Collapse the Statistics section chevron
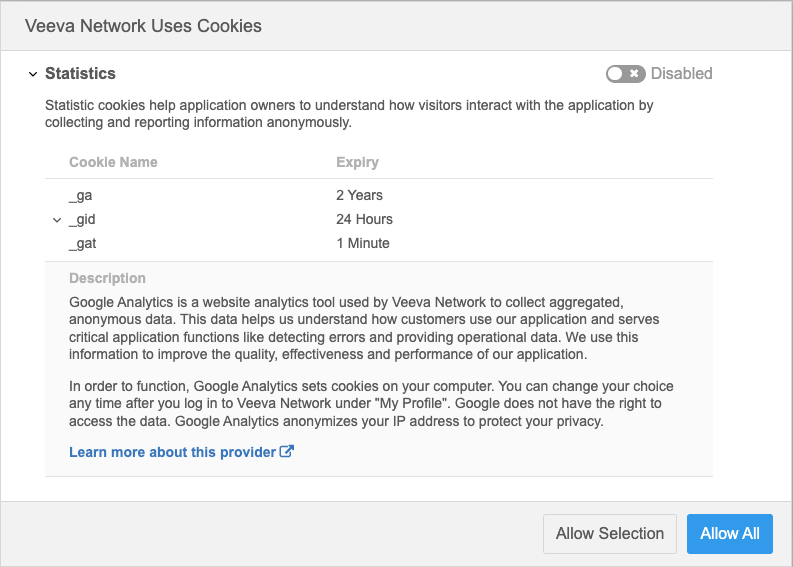The image size is (793, 567). (x=33, y=74)
